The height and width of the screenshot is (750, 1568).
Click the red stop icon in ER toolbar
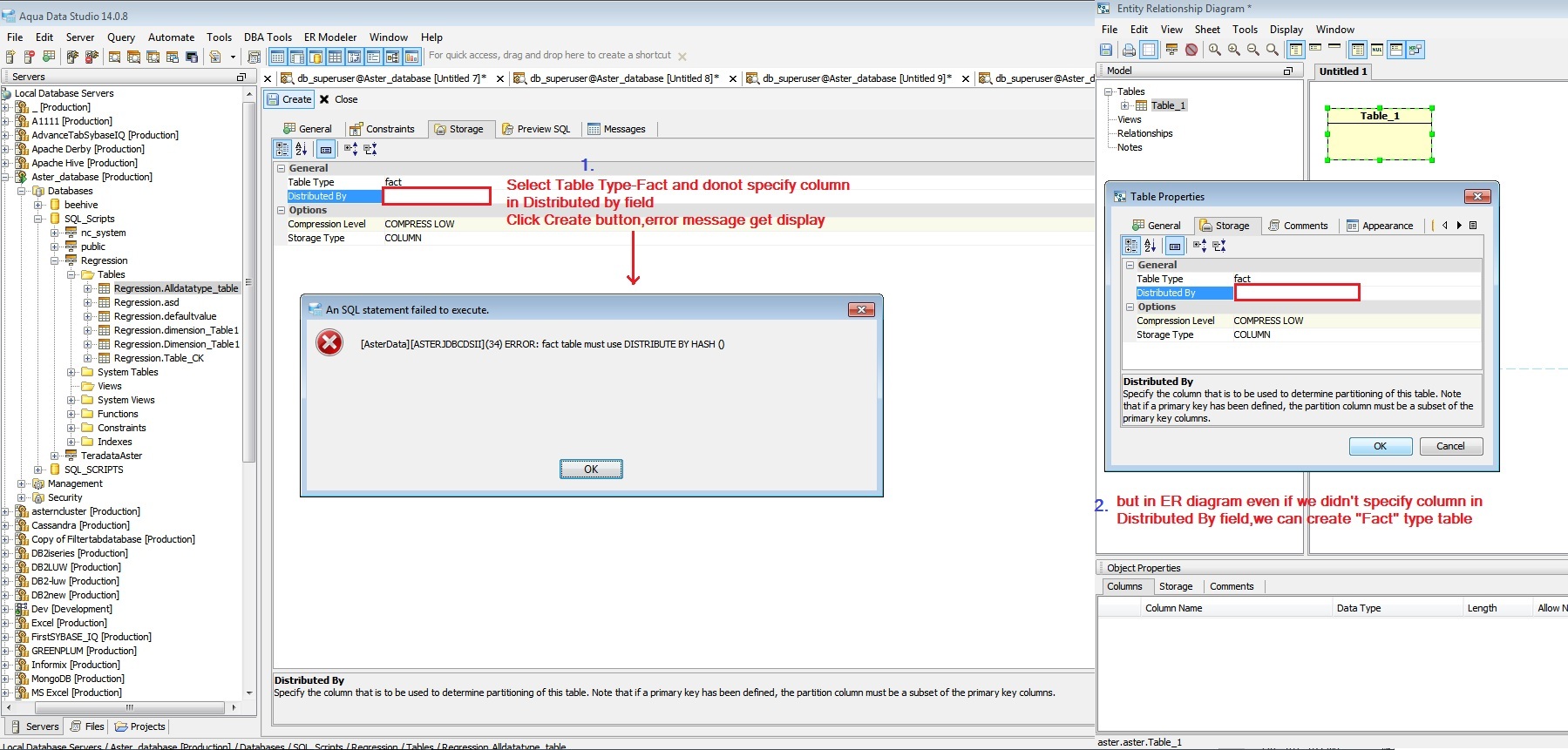1191,50
